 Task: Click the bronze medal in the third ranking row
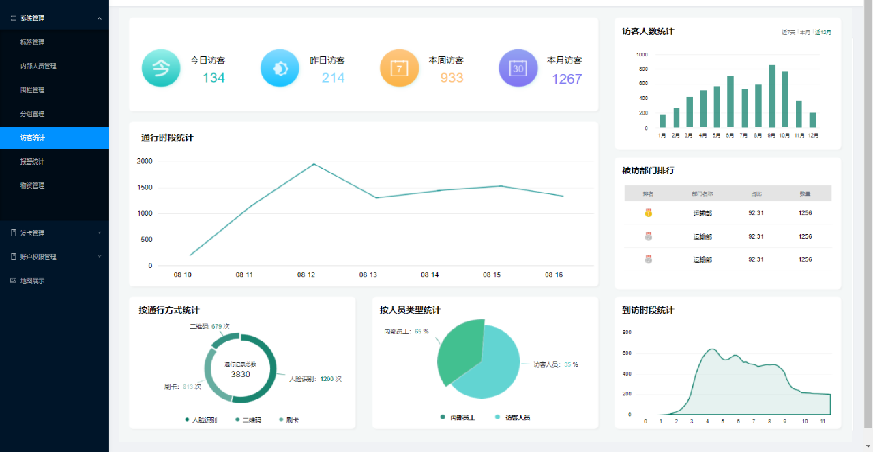648,259
